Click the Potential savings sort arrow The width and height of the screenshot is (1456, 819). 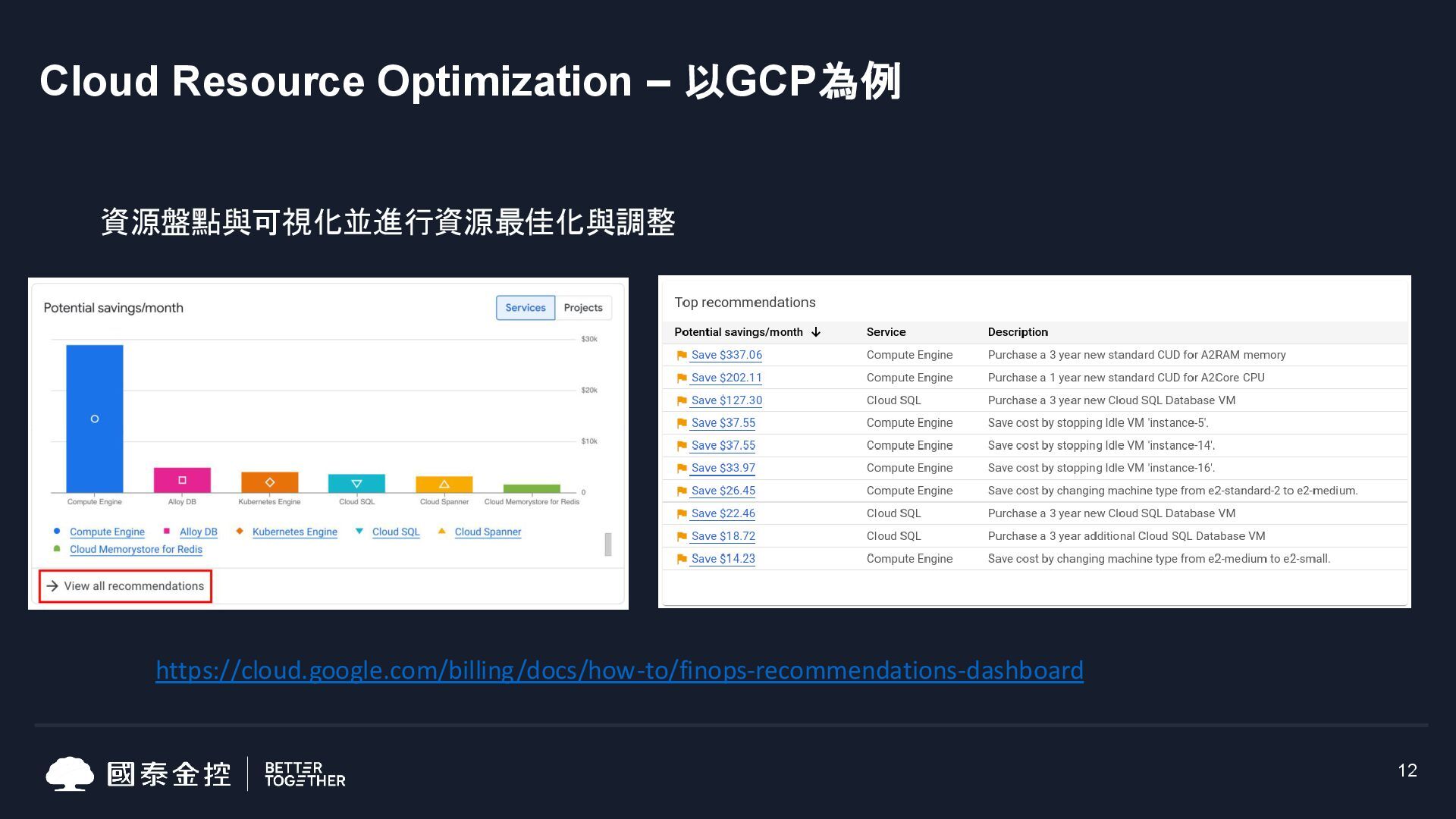816,332
